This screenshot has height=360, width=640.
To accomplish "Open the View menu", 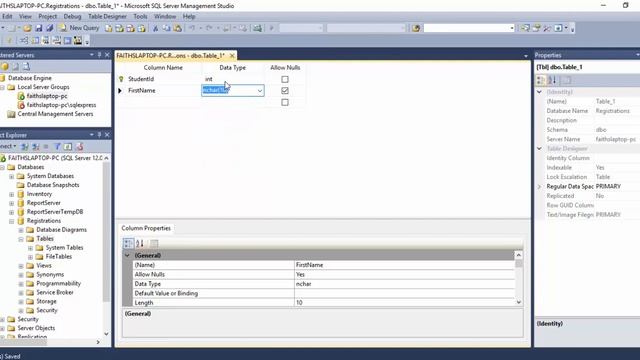I will click(25, 17).
